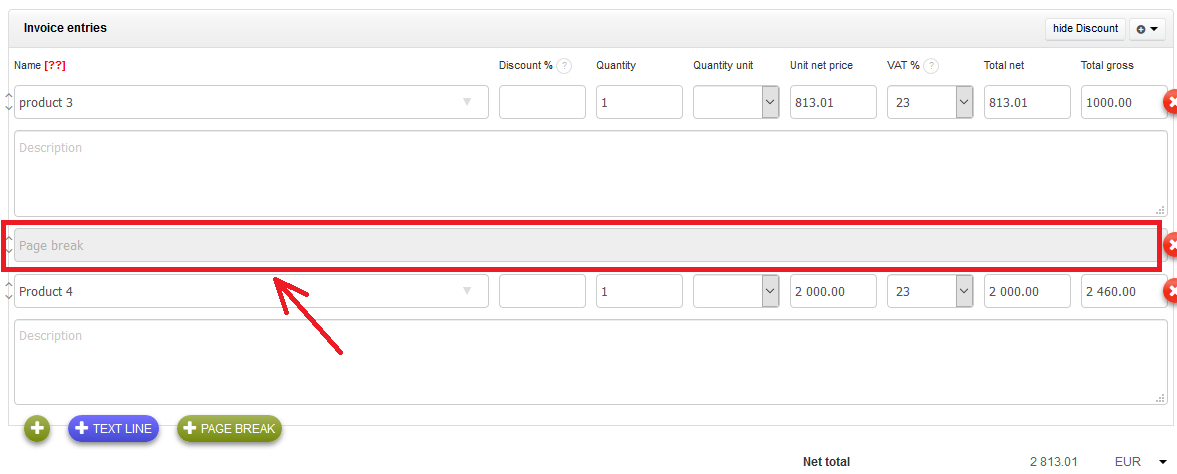Viewport: 1177px width, 474px height.
Task: Expand the Product 4 name dropdown arrow
Action: pyautogui.click(x=467, y=291)
